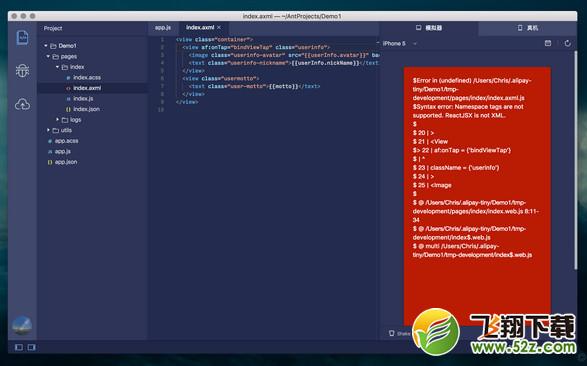
Task: Open app.js in the file tree
Action: point(63,151)
